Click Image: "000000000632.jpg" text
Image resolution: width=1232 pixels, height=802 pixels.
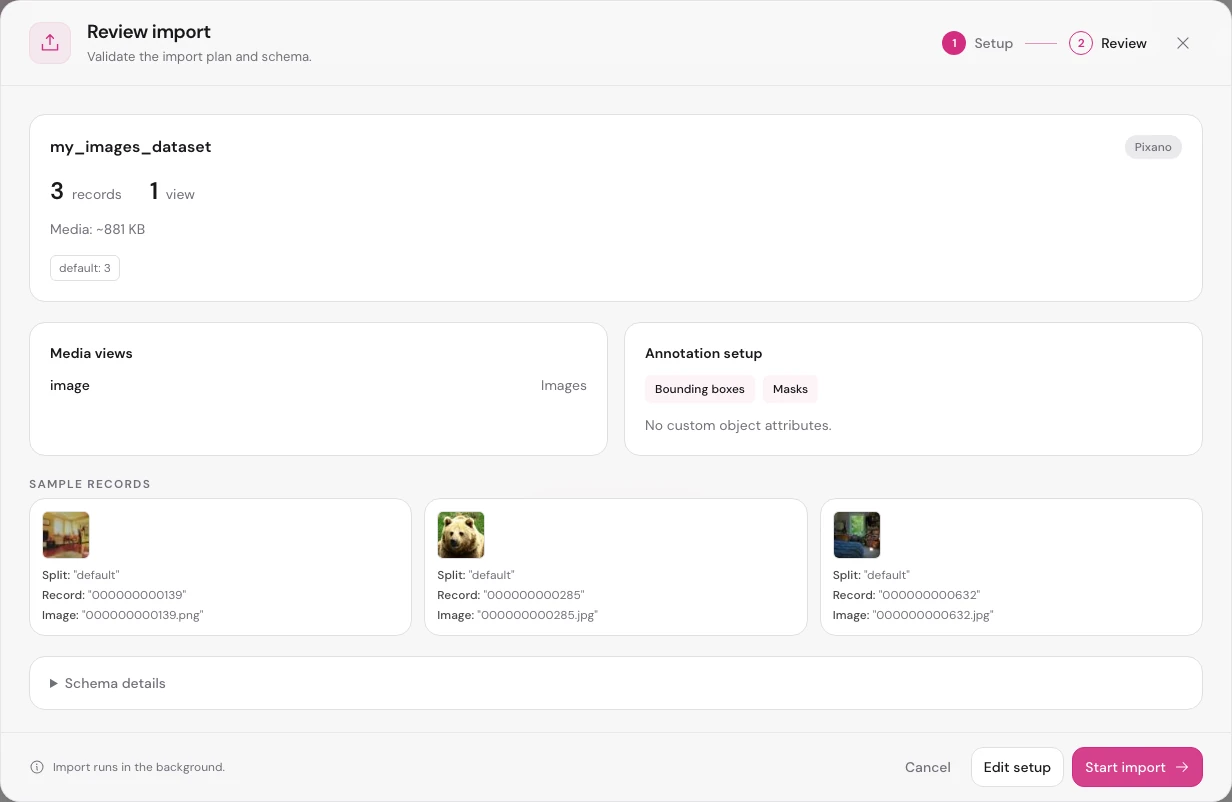[913, 615]
